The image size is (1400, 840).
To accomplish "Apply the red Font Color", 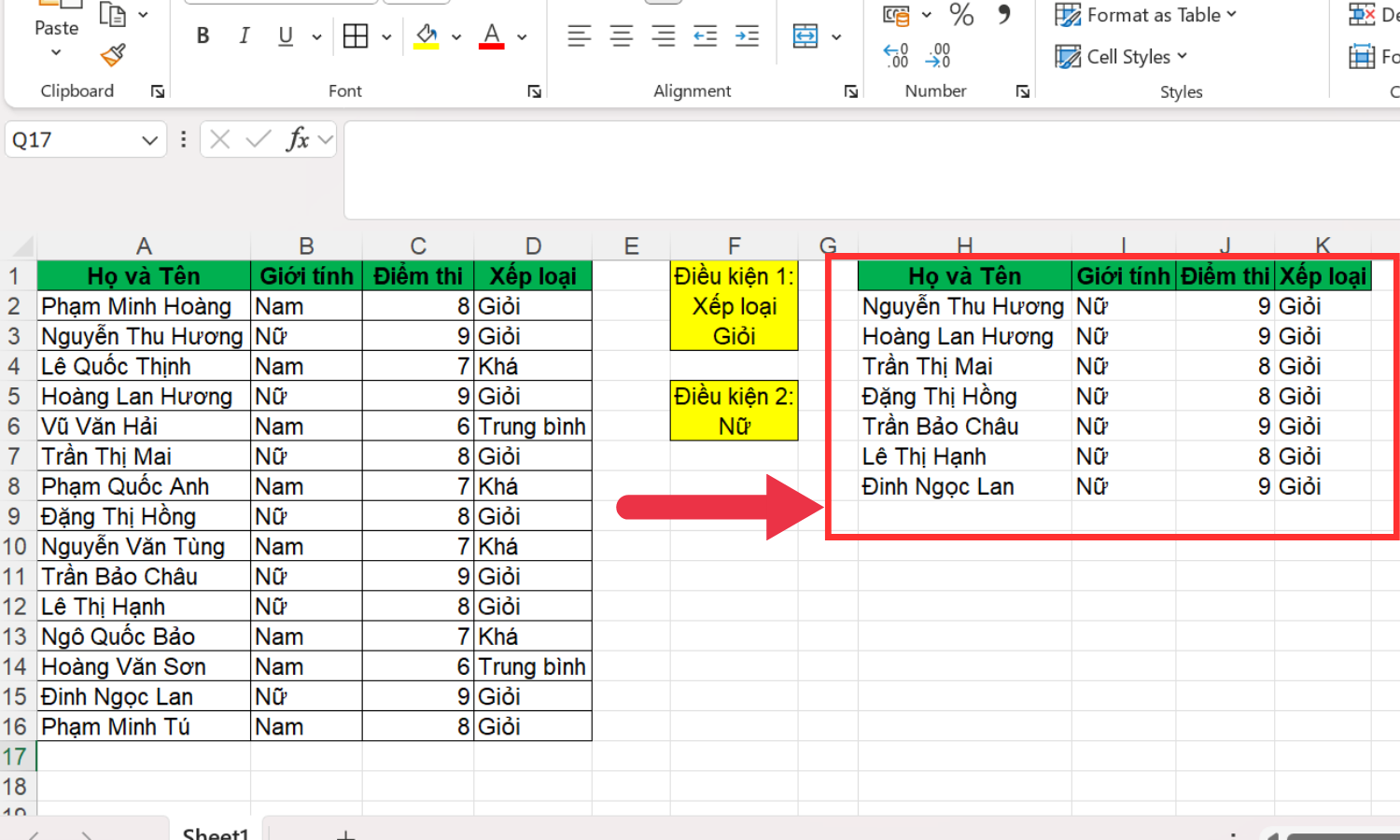I will click(492, 36).
